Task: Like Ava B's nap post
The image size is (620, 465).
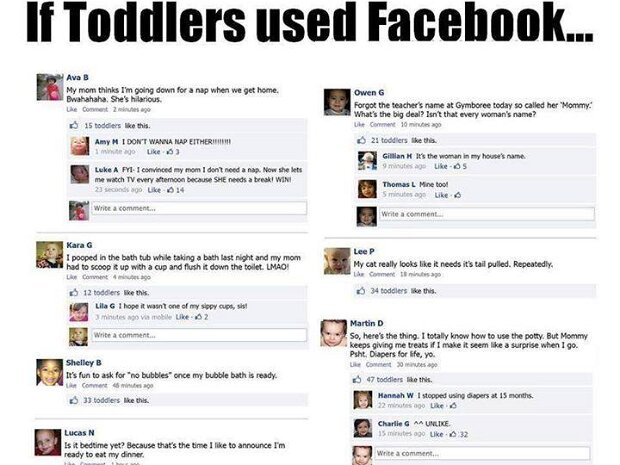Action: [72, 110]
